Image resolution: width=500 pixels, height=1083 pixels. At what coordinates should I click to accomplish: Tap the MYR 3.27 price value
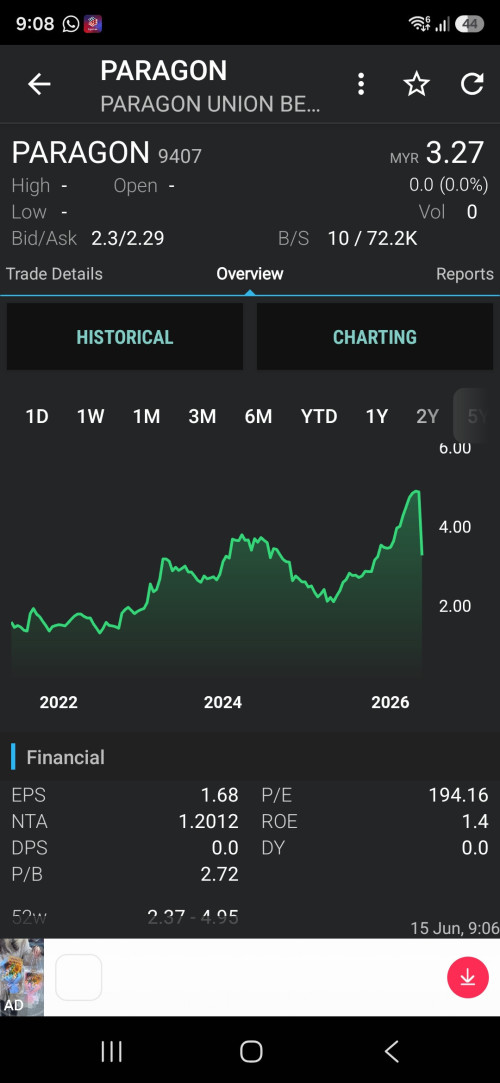click(437, 153)
